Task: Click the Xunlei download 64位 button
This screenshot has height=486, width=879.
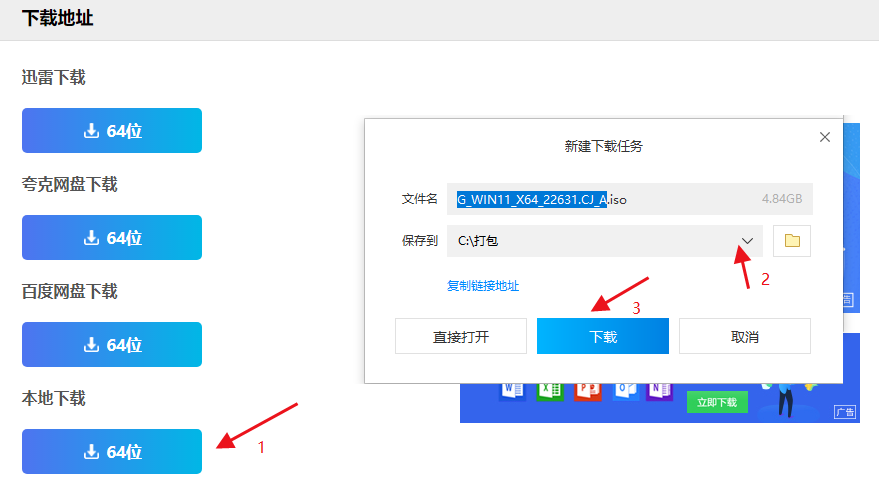Action: (112, 131)
